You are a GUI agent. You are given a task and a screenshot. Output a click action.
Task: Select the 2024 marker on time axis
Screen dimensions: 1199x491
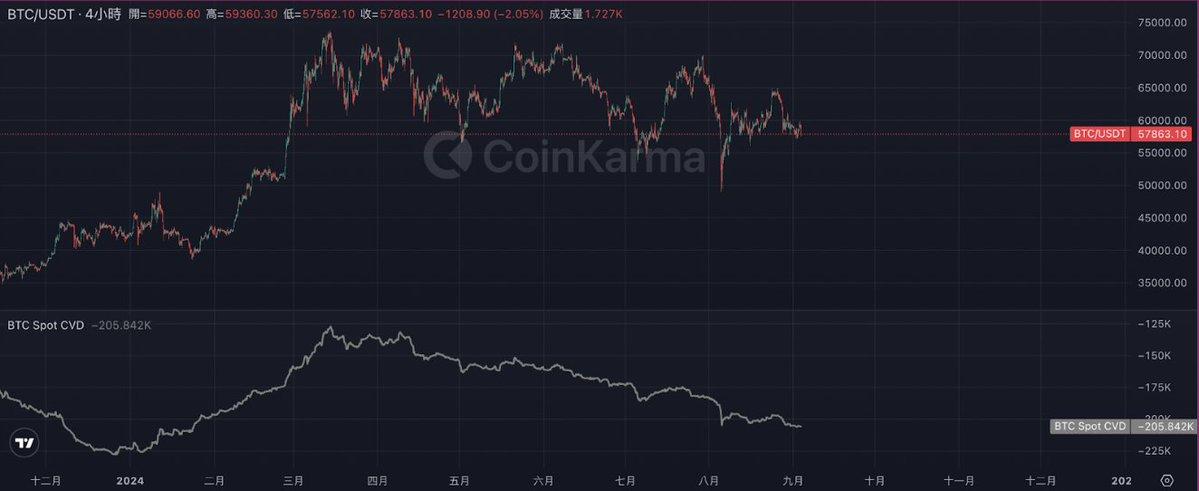pyautogui.click(x=131, y=480)
